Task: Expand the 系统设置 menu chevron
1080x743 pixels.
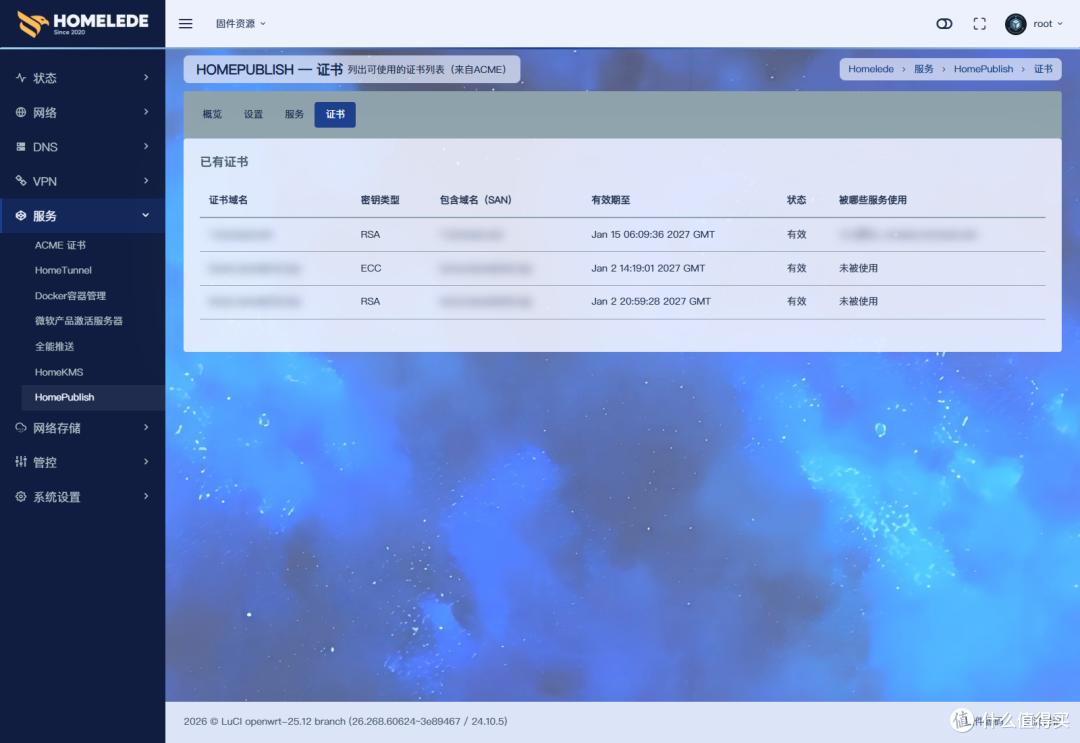Action: (x=146, y=496)
